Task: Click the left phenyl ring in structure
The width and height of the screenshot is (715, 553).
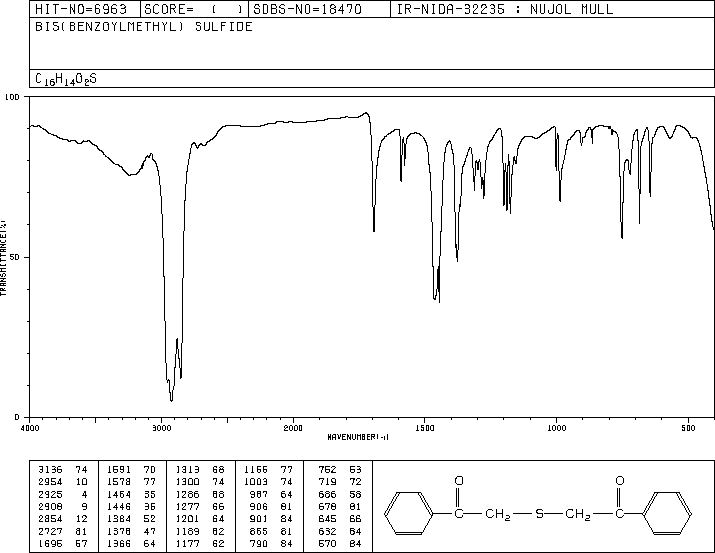Action: pyautogui.click(x=409, y=513)
